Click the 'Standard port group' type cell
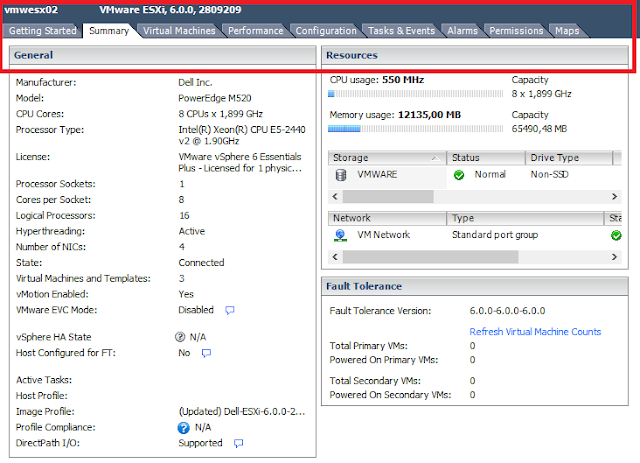 (x=495, y=235)
